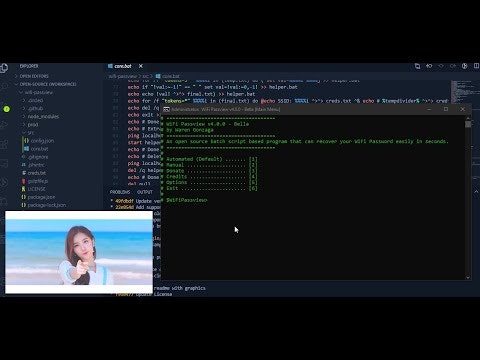Click the console icon in the Wifi Passview title bar

166,109
